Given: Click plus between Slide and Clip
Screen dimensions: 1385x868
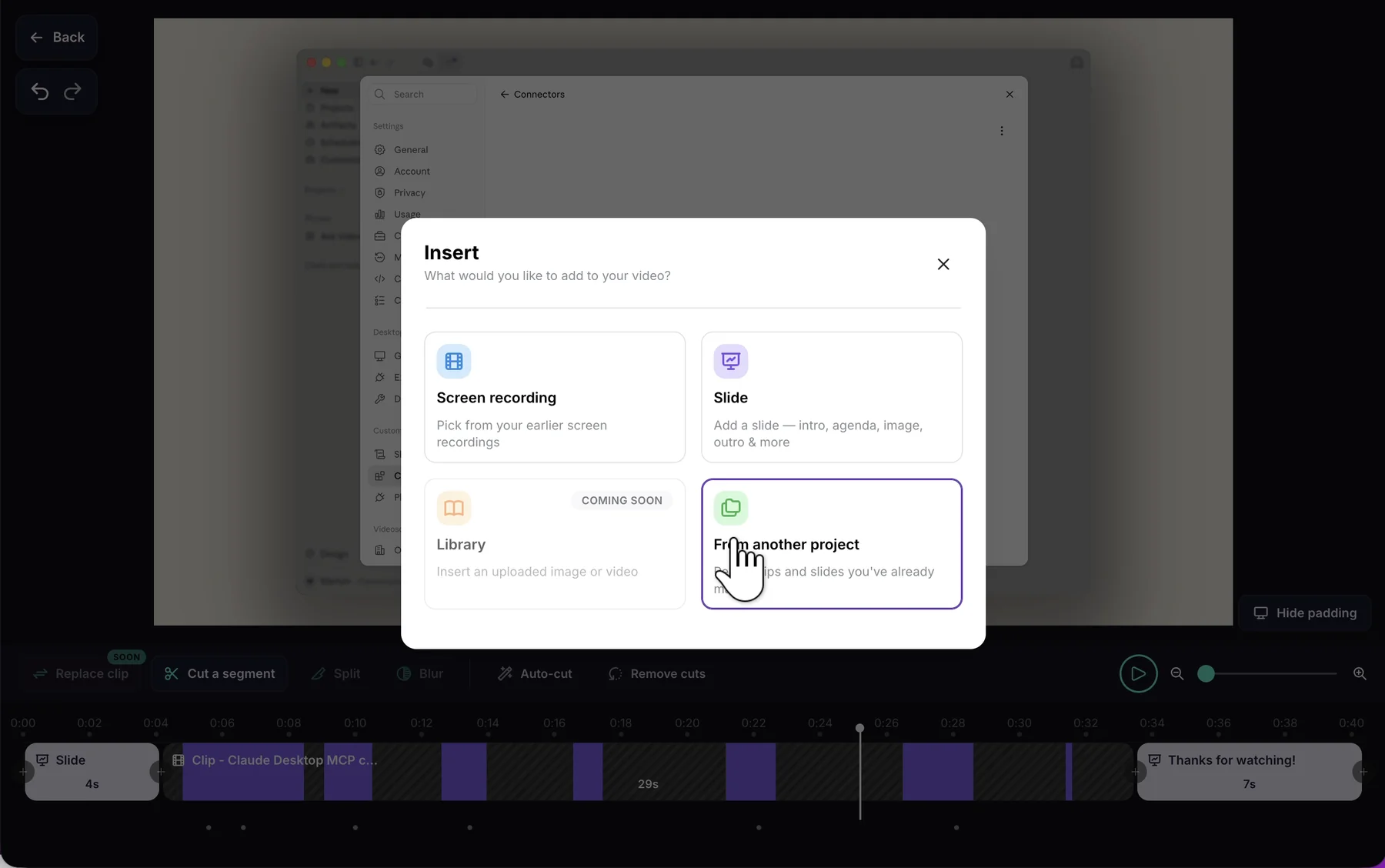Looking at the screenshot, I should tap(161, 771).
